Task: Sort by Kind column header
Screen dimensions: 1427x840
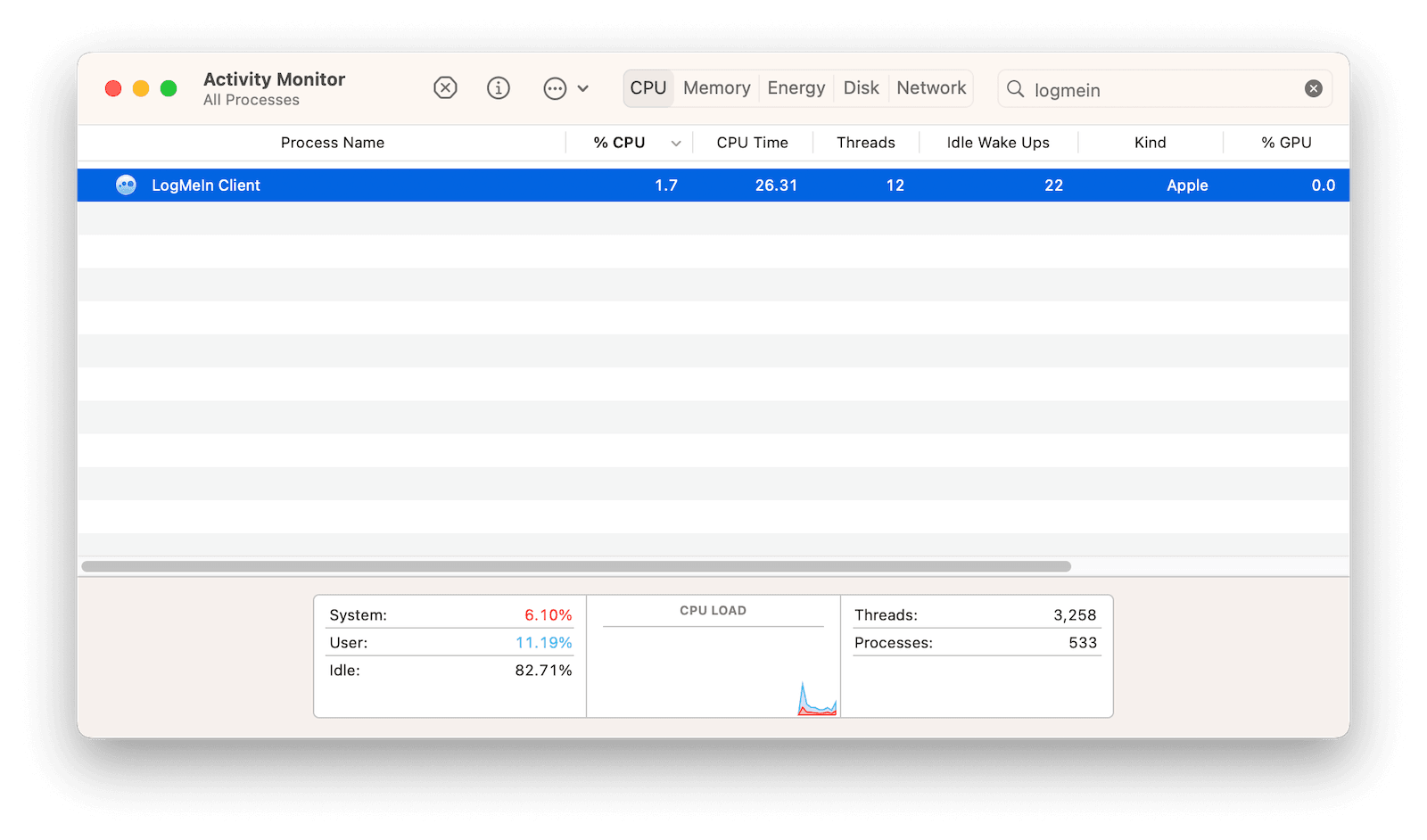Action: click(x=1151, y=143)
